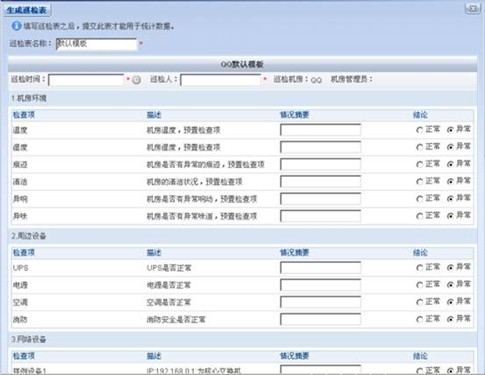Click the description 电源是否正常
The width and height of the screenshot is (485, 375).
click(169, 285)
